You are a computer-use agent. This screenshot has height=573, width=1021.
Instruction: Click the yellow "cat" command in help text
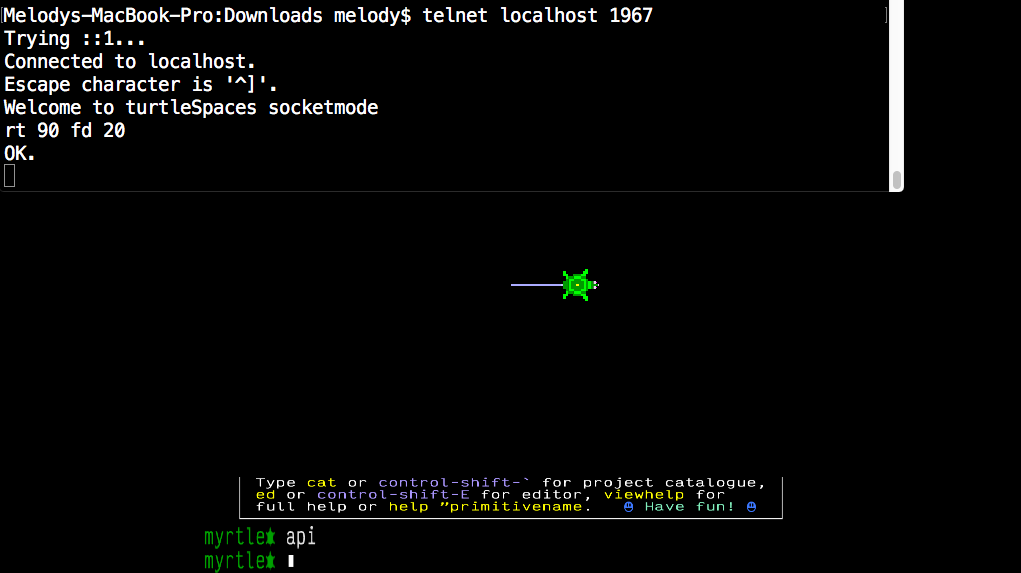(322, 482)
